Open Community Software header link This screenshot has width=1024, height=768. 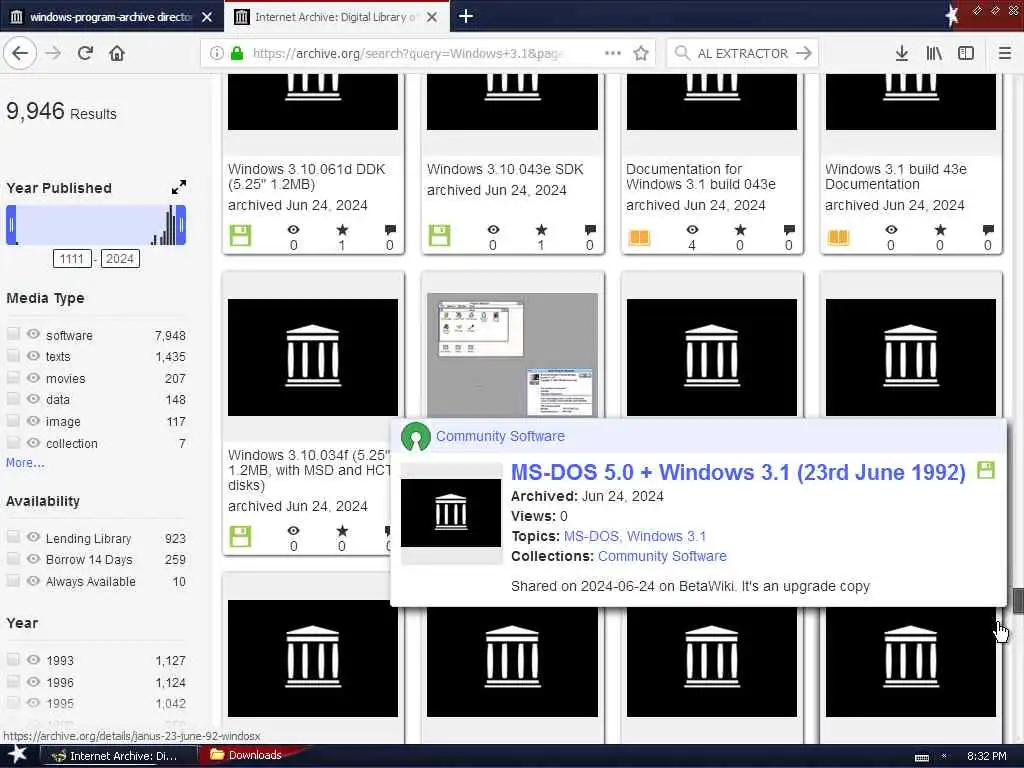coord(500,436)
